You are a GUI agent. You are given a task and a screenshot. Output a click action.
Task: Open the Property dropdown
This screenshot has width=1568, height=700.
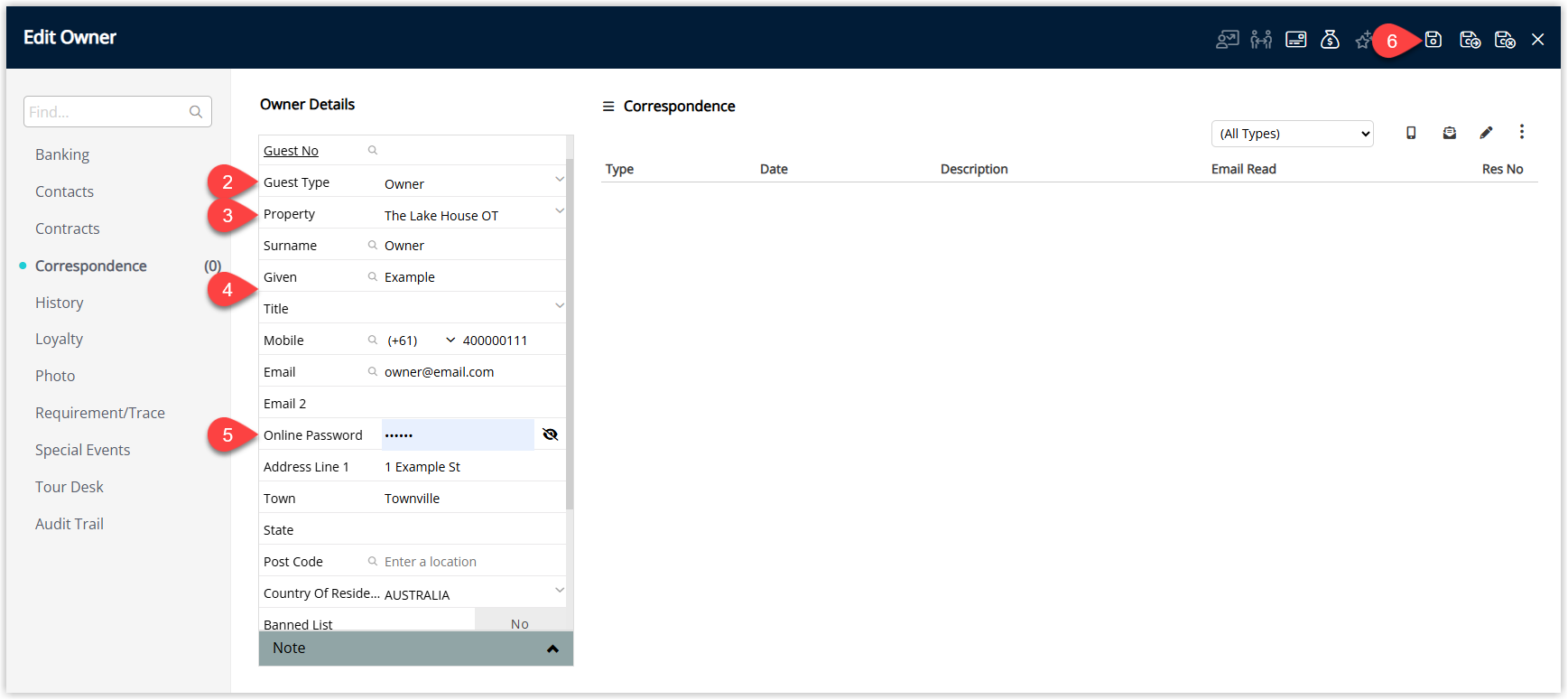pos(560,210)
